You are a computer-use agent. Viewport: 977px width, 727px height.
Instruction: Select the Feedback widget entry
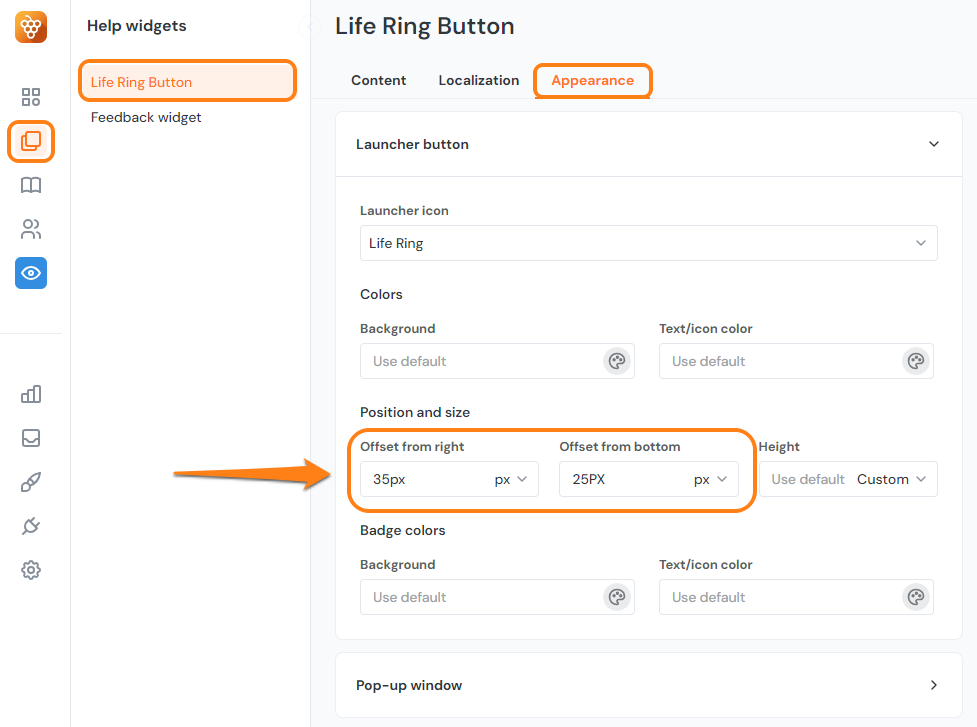pyautogui.click(x=146, y=117)
